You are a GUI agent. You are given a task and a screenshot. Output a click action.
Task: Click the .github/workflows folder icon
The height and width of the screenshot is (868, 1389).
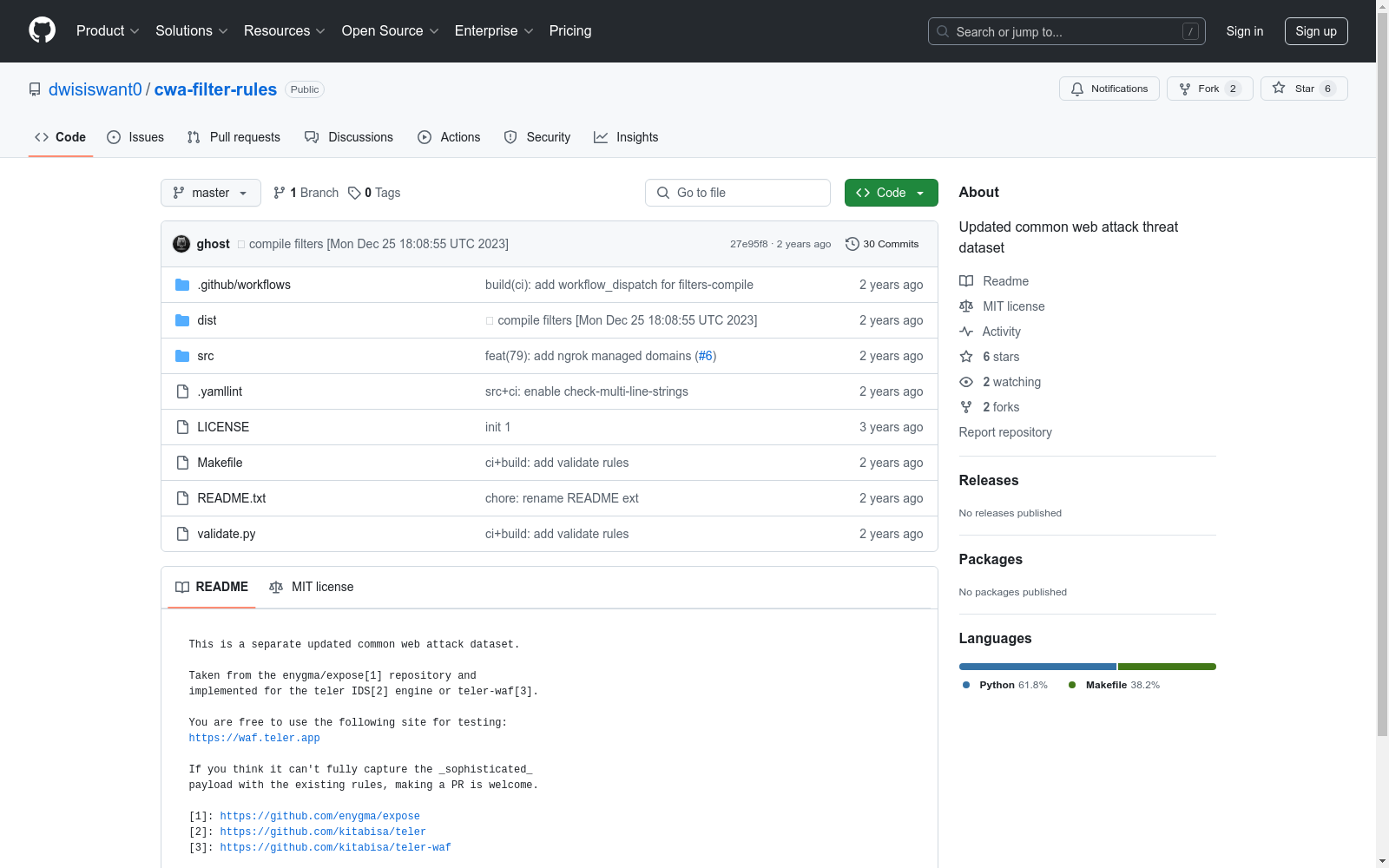[x=182, y=285]
